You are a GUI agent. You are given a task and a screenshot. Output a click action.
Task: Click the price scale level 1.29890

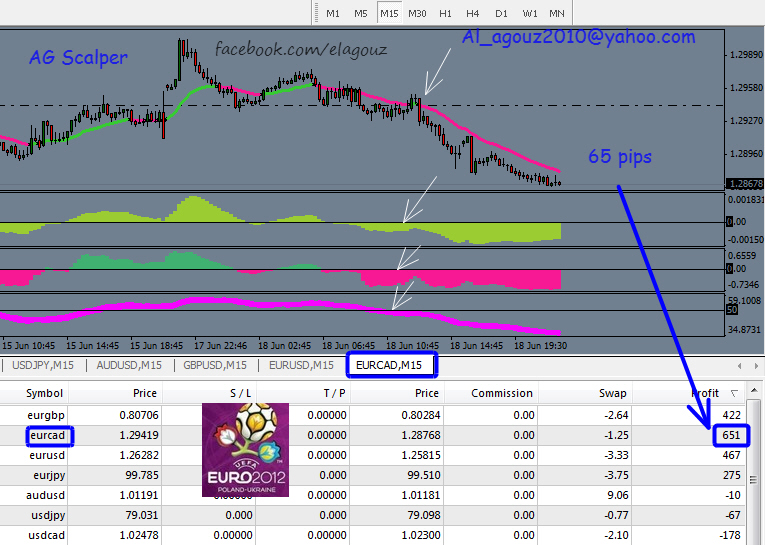coord(746,55)
